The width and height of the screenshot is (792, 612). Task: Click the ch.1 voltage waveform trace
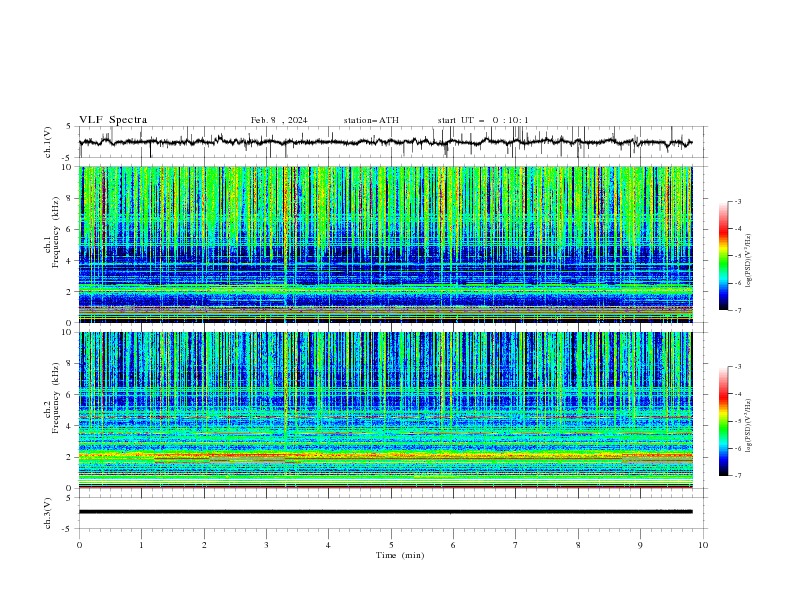click(385, 142)
